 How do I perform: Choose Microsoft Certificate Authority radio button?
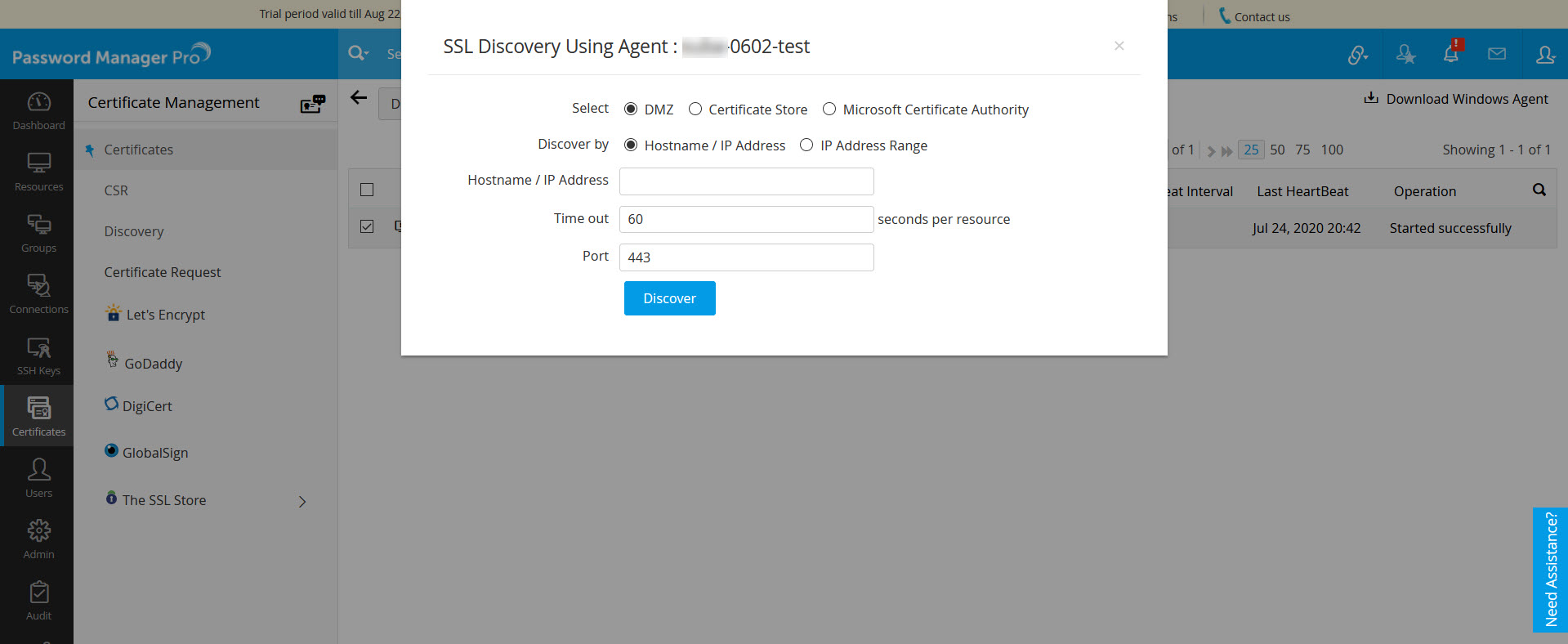829,110
